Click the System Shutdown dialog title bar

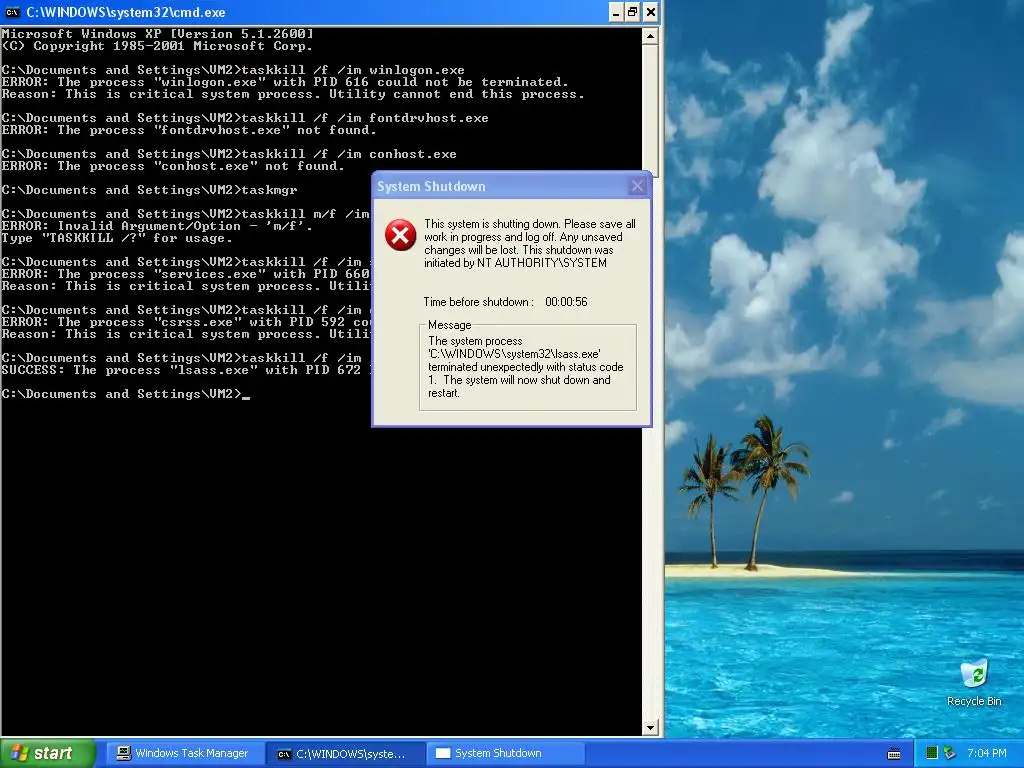click(501, 186)
